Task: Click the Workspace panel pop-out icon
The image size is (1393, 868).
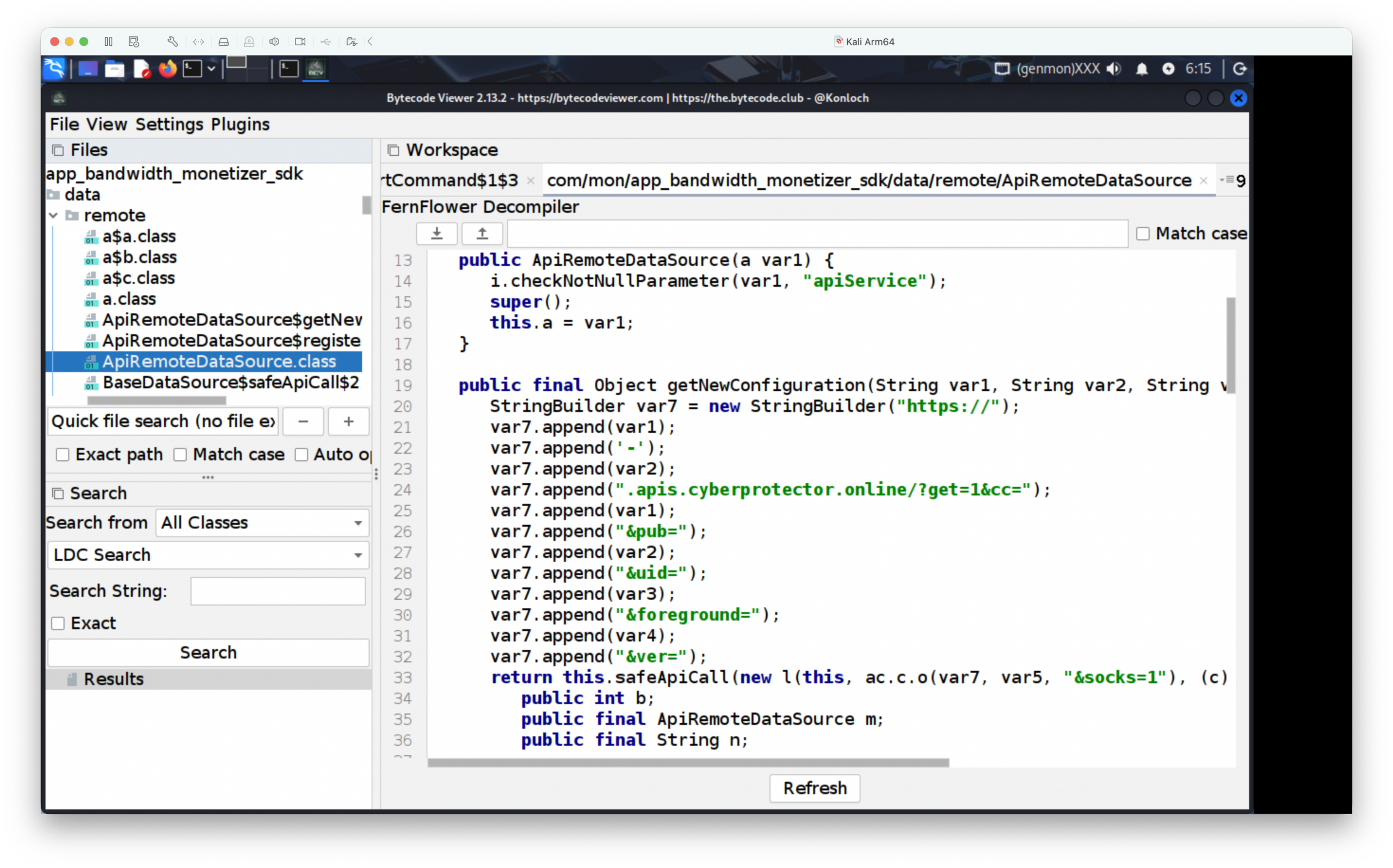Action: point(393,150)
